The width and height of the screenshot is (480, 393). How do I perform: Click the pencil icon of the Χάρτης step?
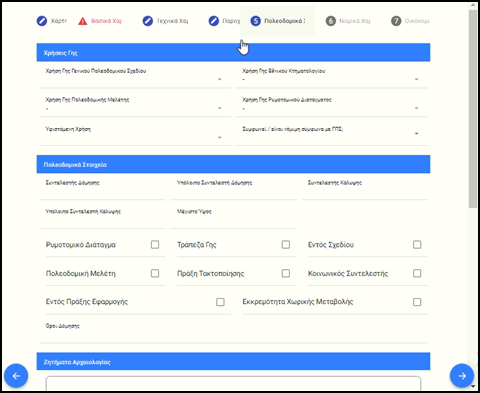42,21
